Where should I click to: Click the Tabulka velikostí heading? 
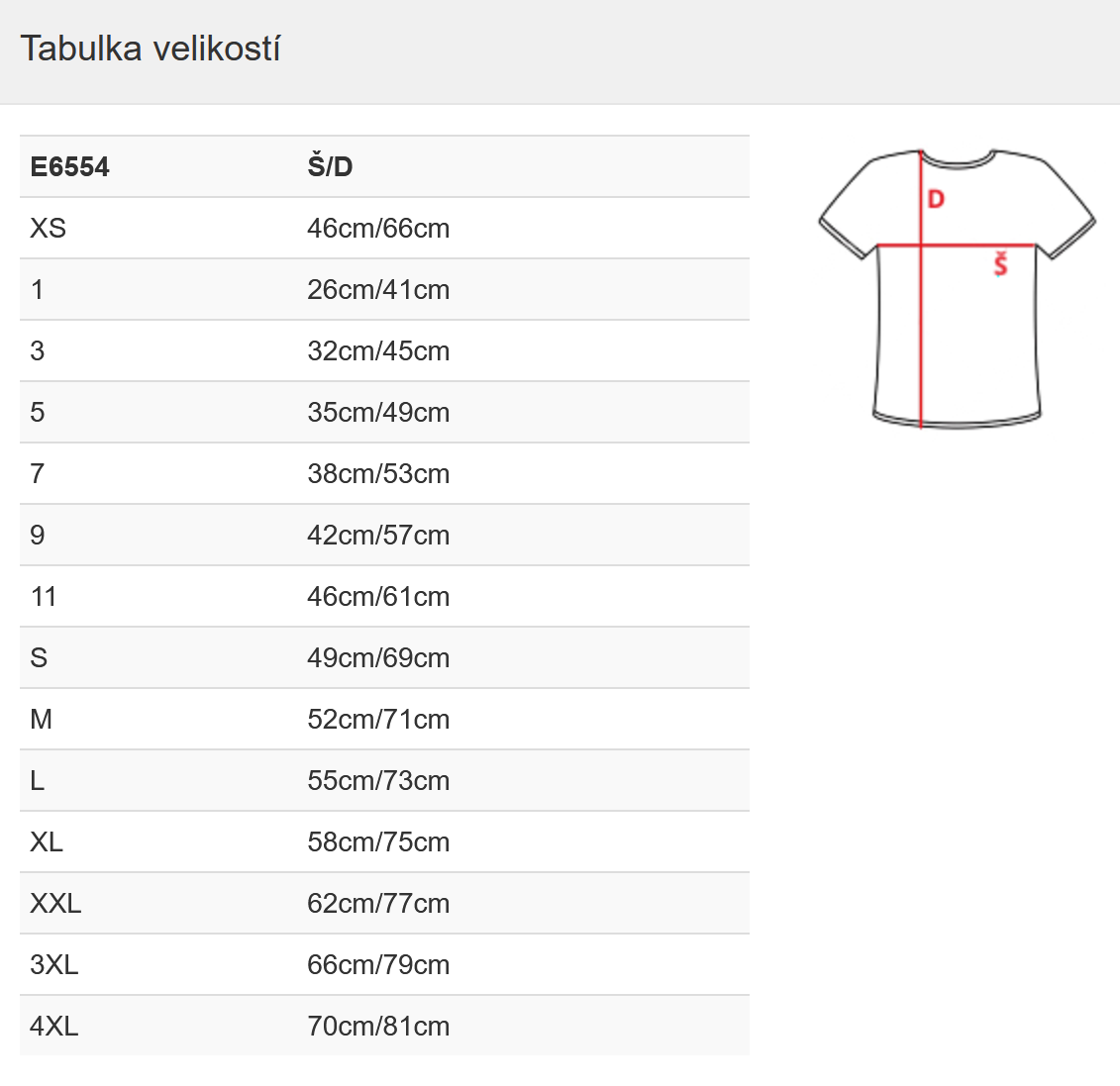(150, 49)
